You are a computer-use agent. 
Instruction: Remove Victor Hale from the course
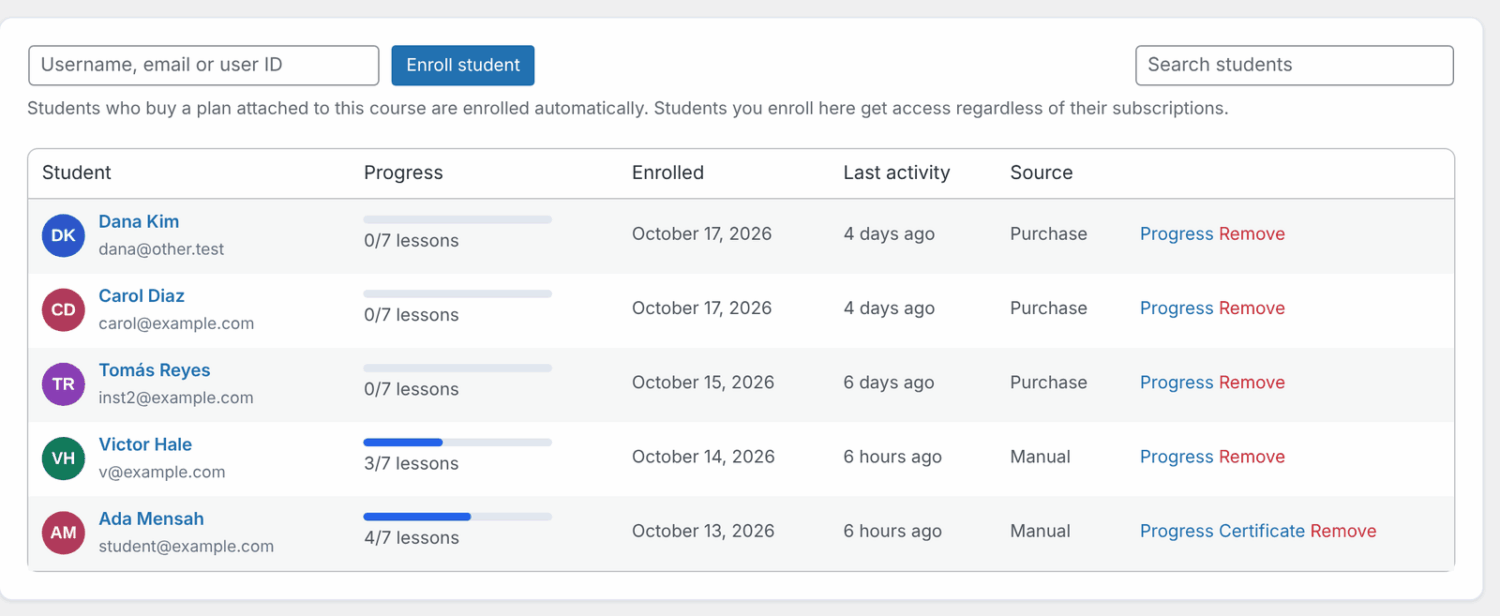point(1252,457)
